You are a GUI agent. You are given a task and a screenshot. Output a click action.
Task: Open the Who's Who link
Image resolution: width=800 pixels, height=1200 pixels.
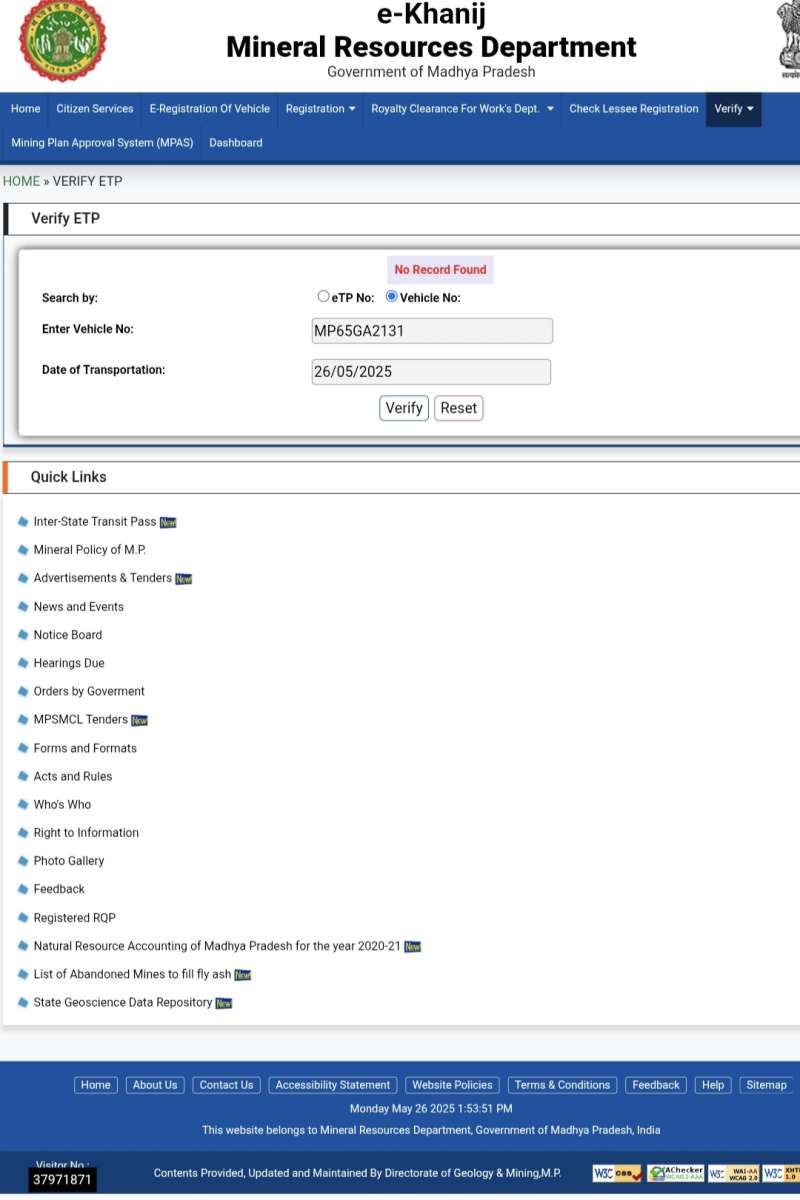62,804
